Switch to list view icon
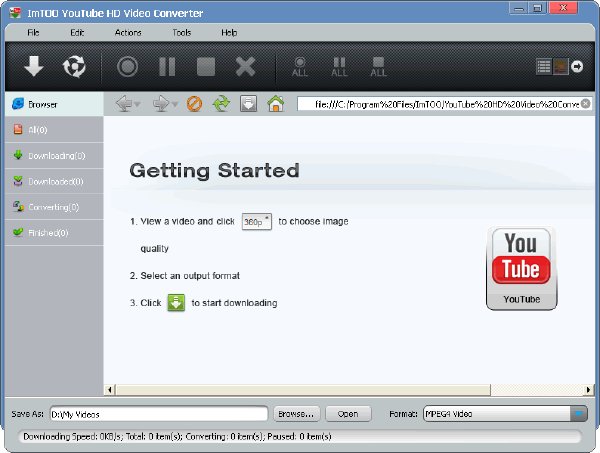Viewport: 600px width, 453px height. click(543, 67)
